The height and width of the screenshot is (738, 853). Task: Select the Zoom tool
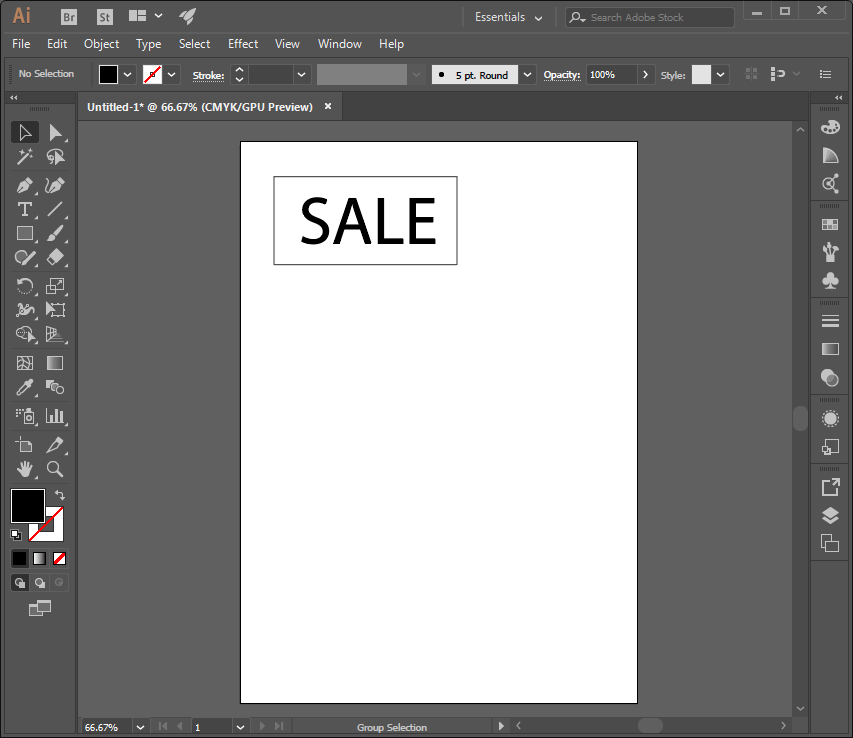point(55,469)
